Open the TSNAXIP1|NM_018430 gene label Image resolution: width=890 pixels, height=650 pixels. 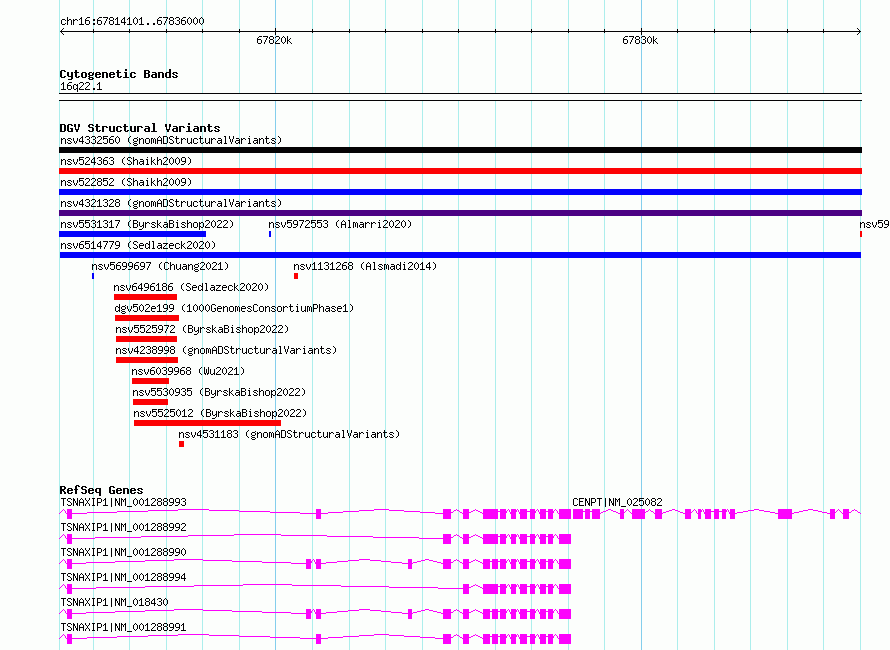[x=114, y=602]
